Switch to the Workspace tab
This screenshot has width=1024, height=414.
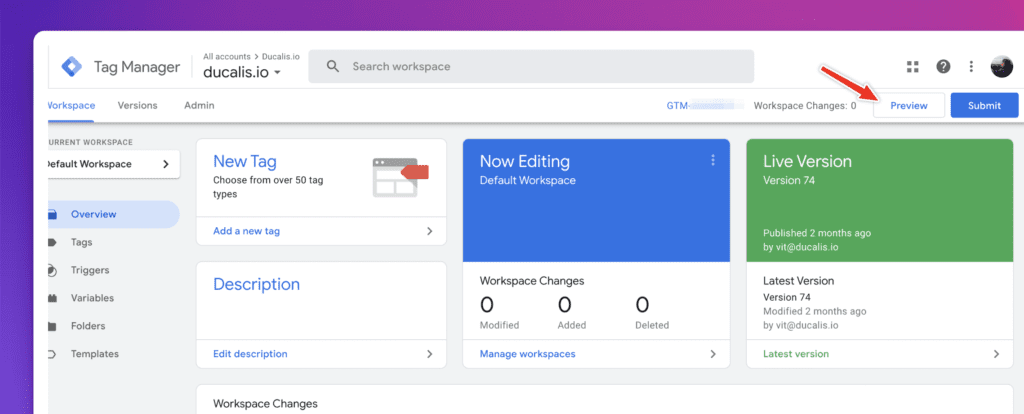click(71, 105)
